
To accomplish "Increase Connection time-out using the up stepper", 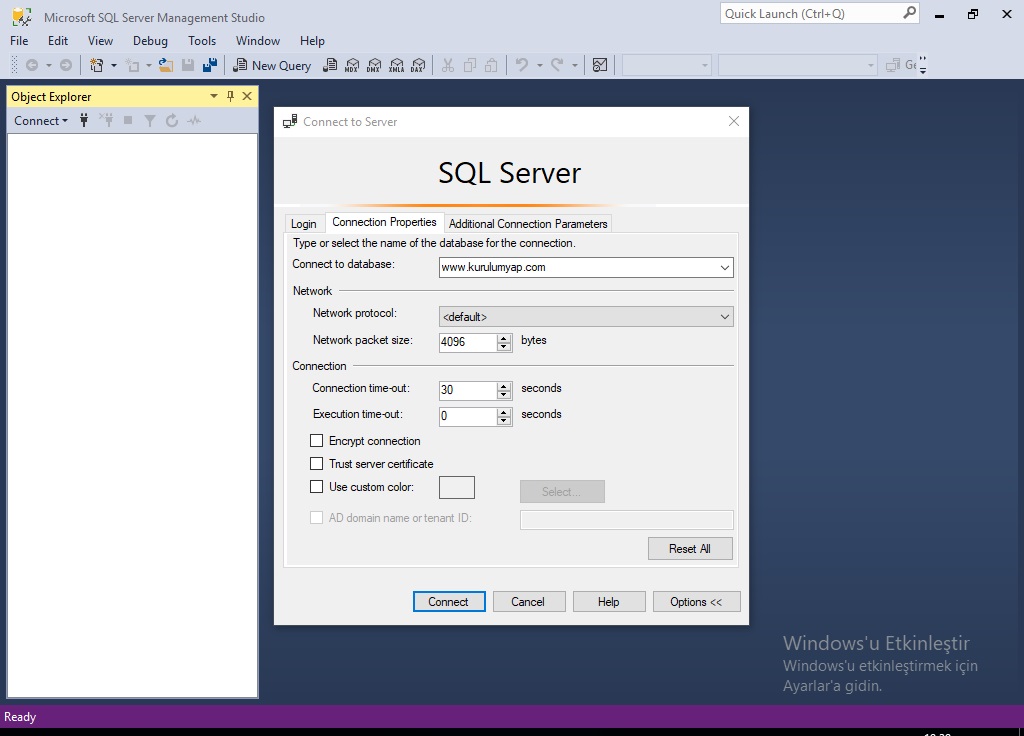I will (504, 384).
